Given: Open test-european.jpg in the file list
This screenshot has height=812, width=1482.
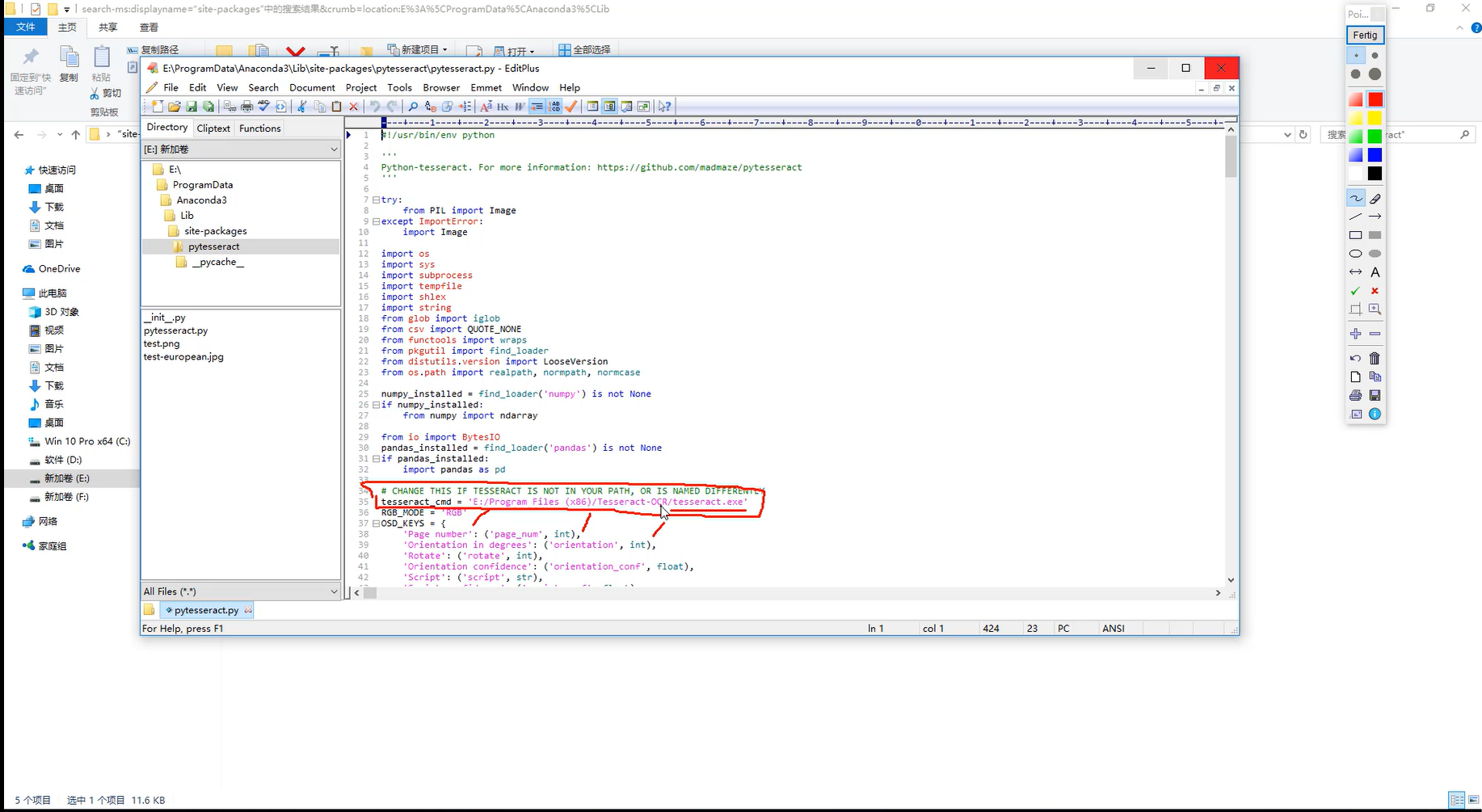Looking at the screenshot, I should coord(183,356).
